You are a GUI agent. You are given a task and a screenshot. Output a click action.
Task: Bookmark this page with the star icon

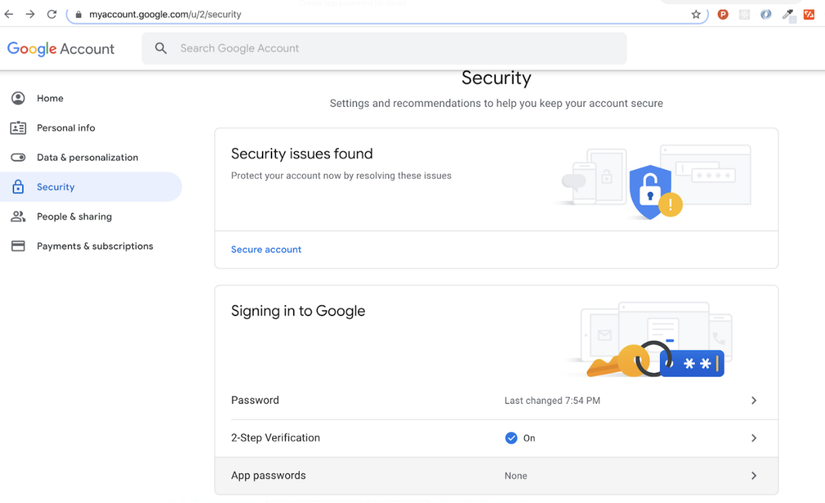[696, 15]
